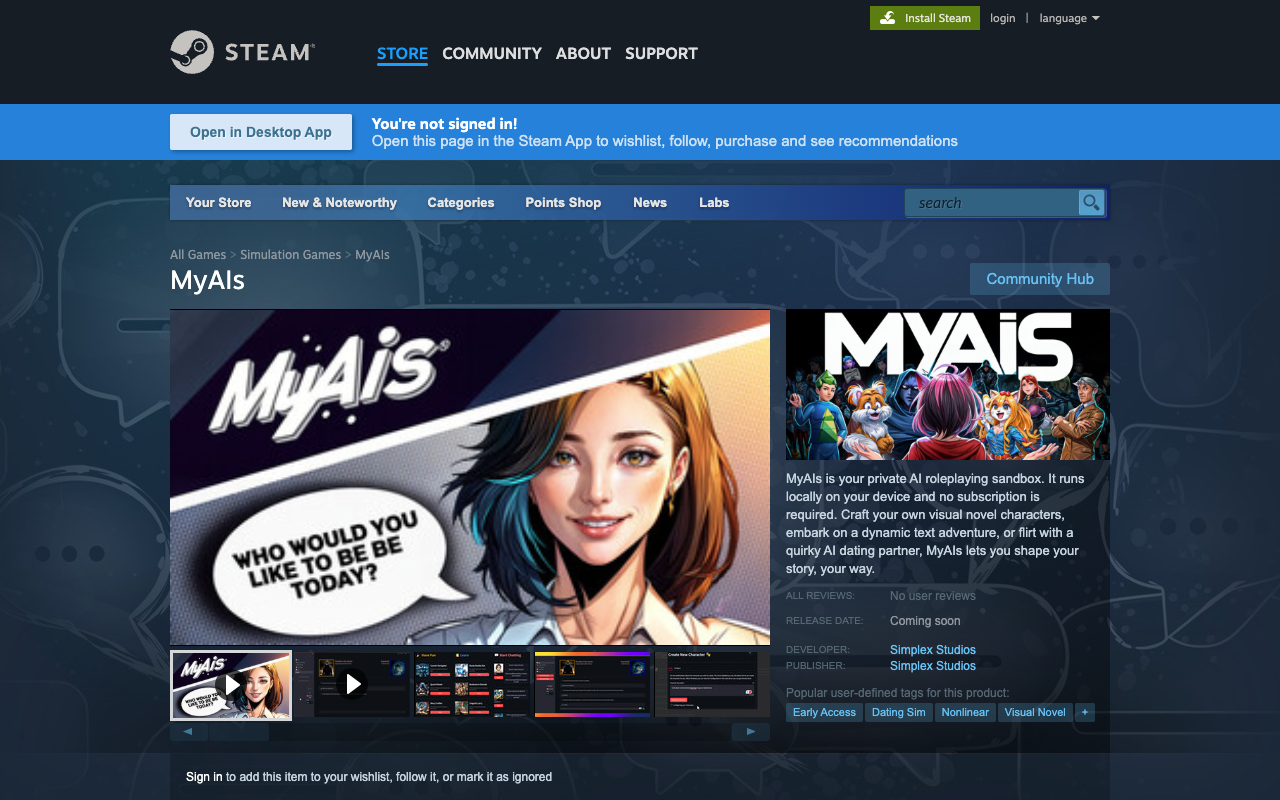Click the Dating Sim tag
Image resolution: width=1280 pixels, height=800 pixels.
click(898, 712)
